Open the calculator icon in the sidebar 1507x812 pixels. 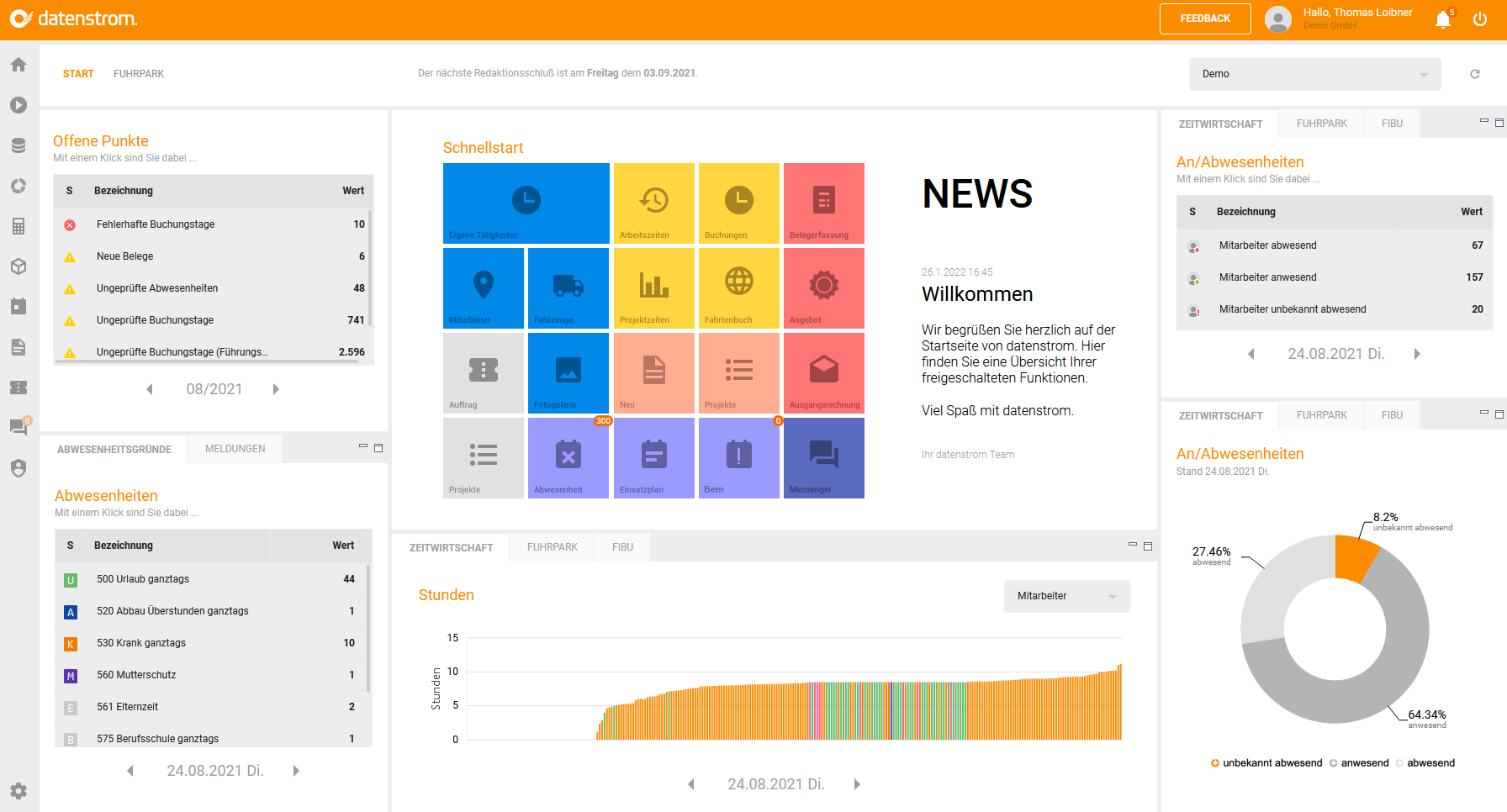pos(18,226)
